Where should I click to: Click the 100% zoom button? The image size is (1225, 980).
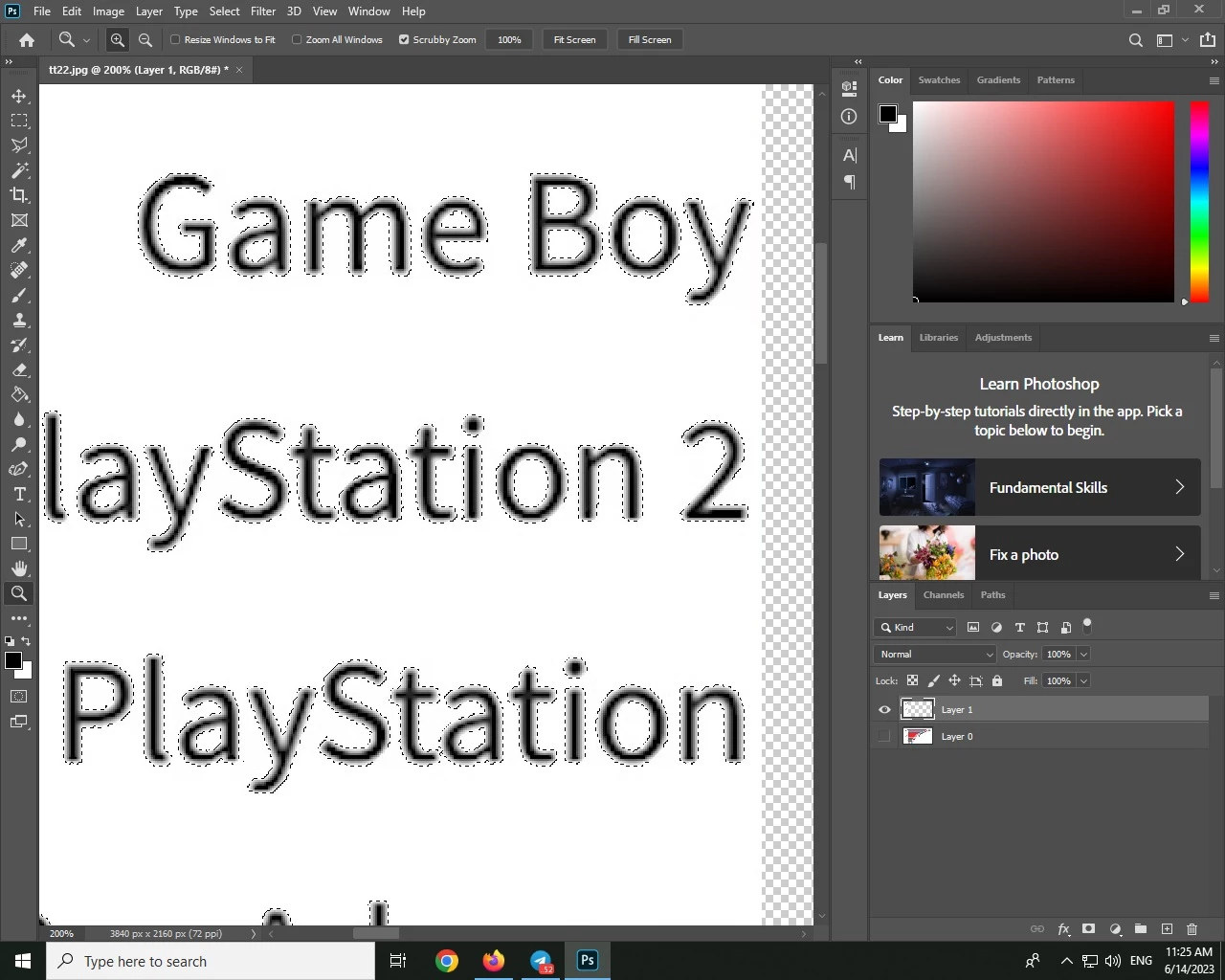click(x=509, y=39)
